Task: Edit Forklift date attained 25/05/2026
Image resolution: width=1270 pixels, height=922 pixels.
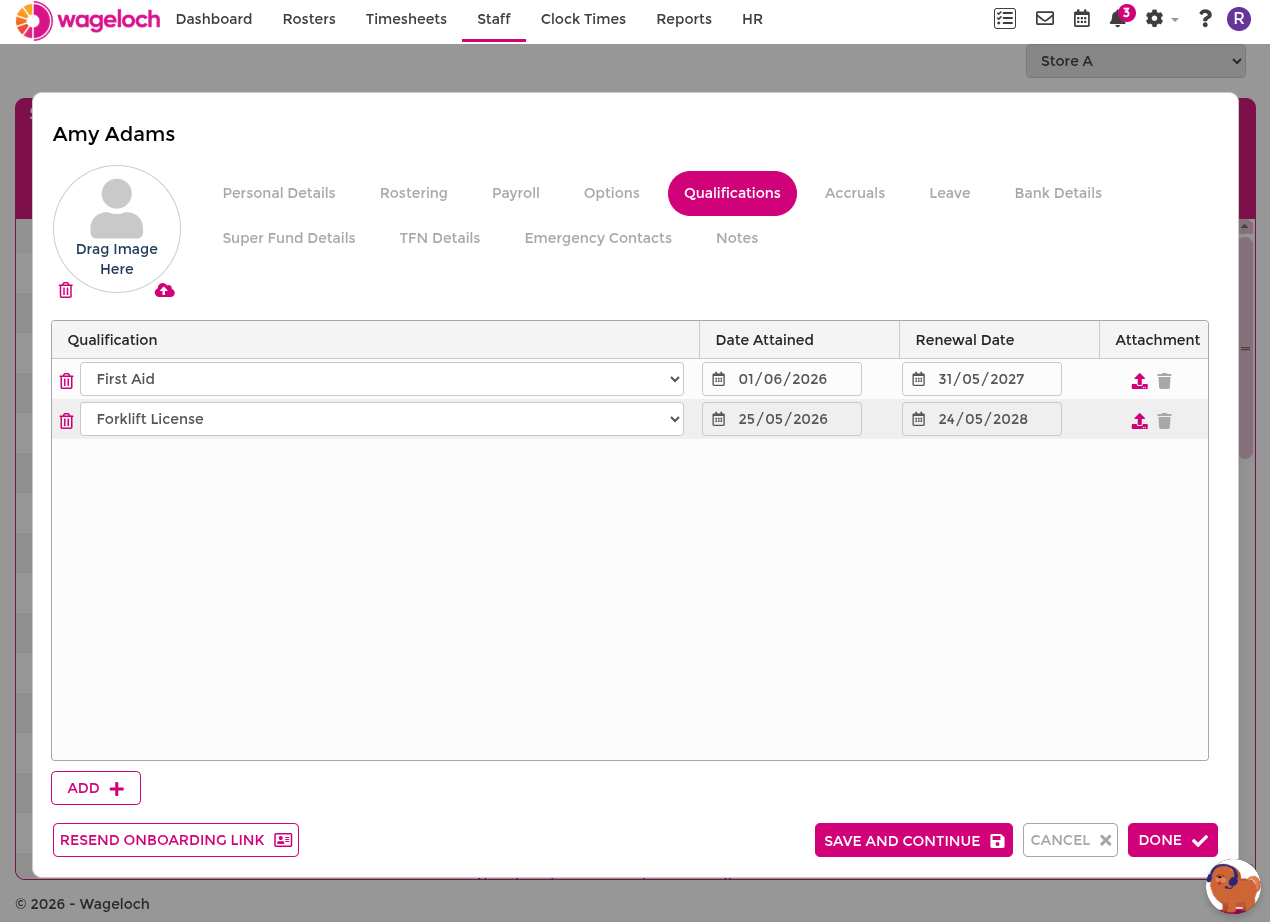Action: (782, 419)
